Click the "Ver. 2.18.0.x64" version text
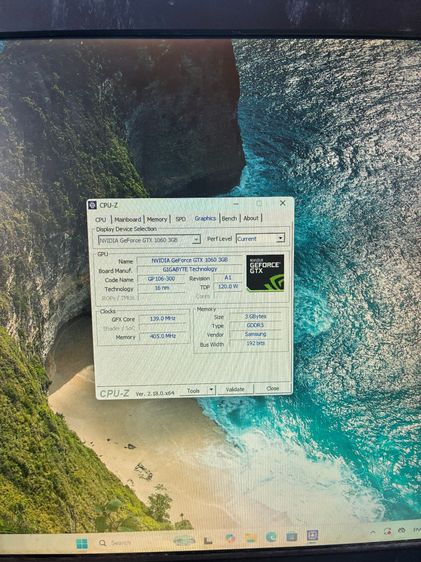 pos(155,393)
